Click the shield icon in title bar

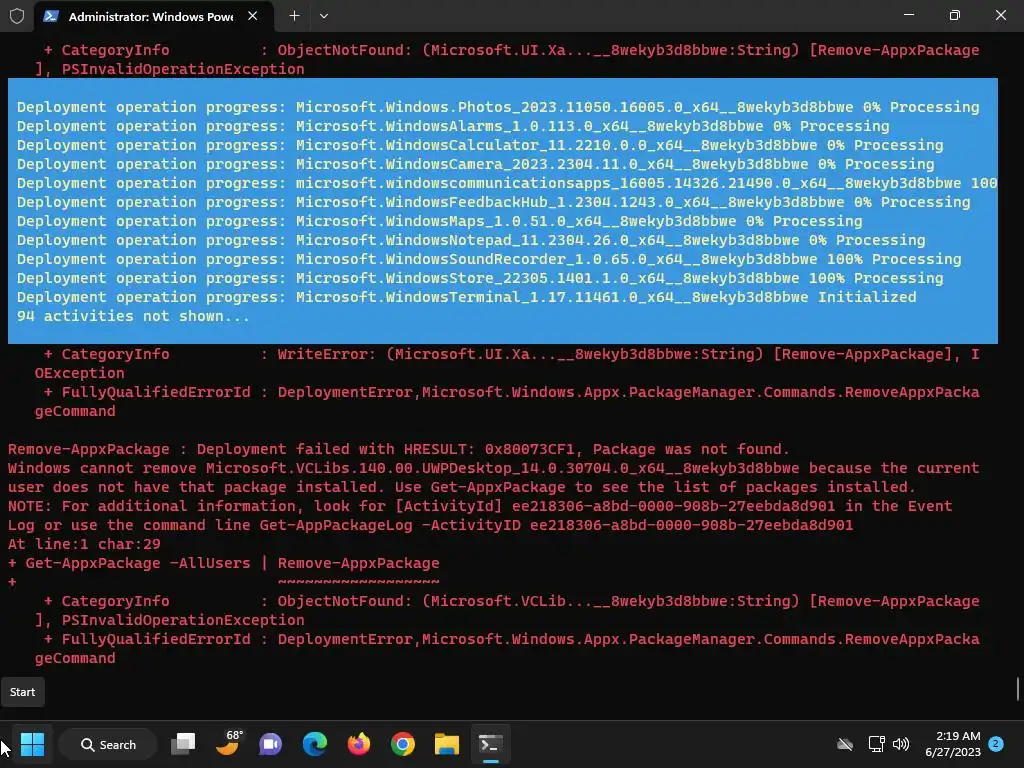17,16
